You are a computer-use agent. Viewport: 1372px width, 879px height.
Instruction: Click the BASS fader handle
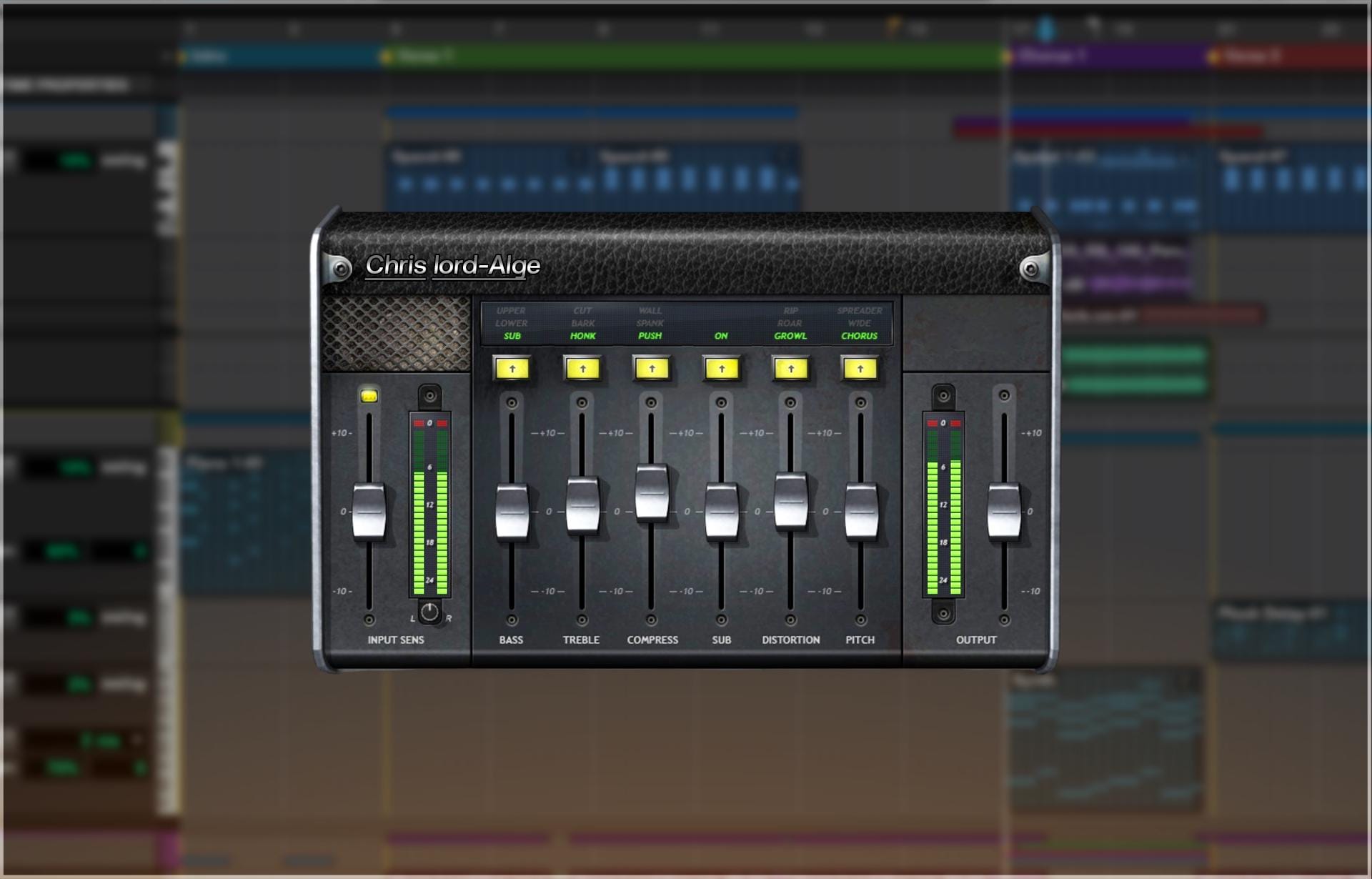coord(512,512)
